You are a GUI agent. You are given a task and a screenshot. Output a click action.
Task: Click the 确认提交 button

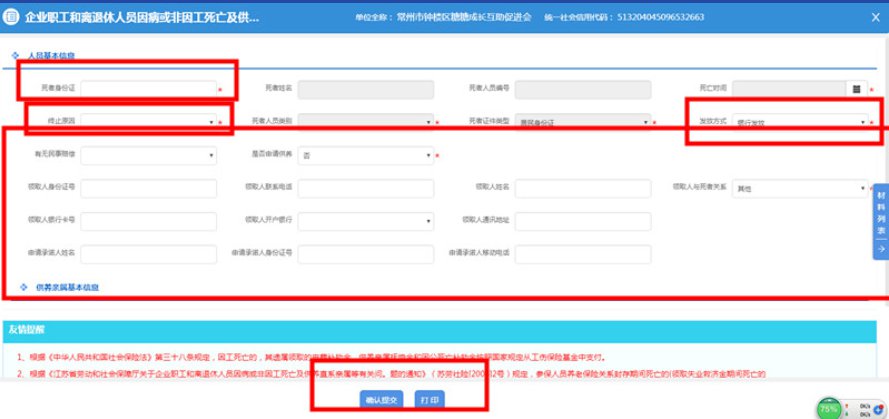tap(381, 400)
